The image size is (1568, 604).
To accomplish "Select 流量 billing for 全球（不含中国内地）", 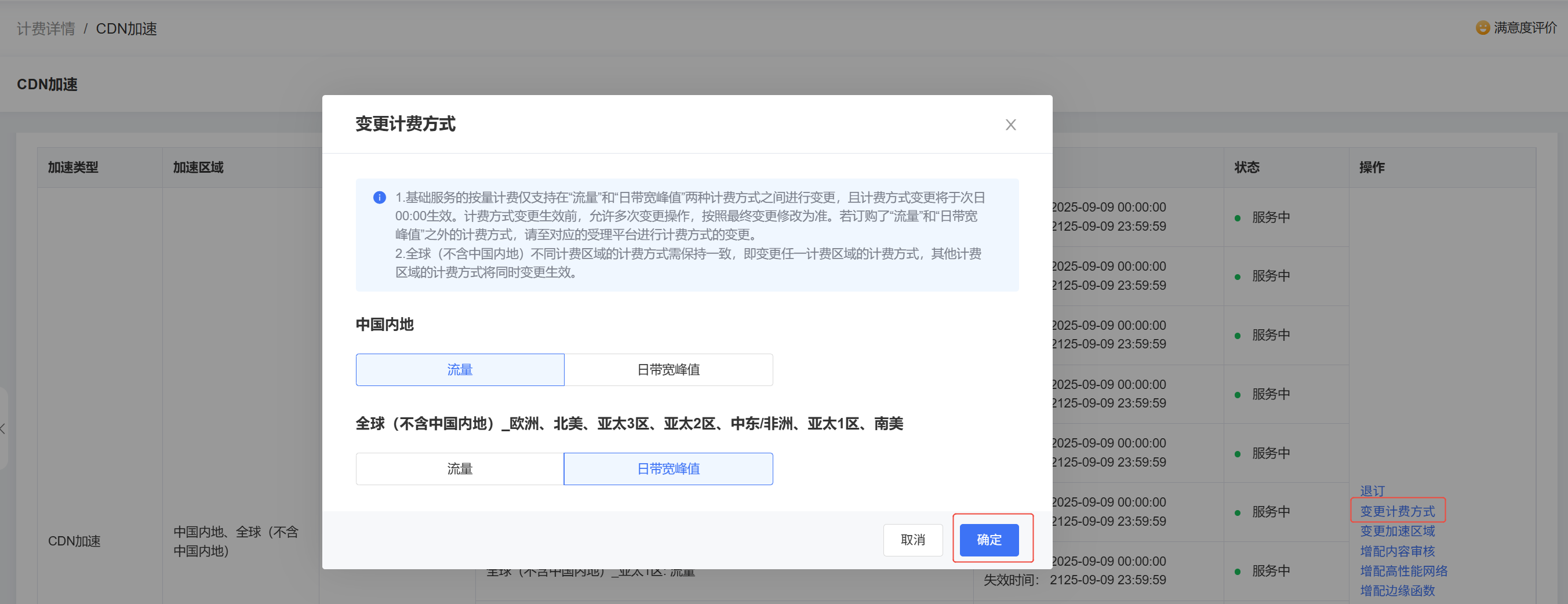I will (460, 469).
